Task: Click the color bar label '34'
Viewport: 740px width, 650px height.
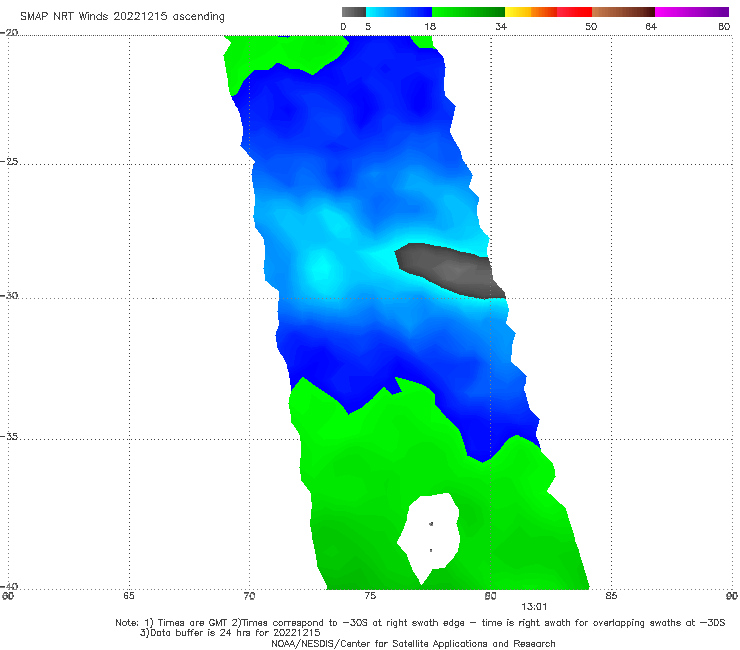Action: pyautogui.click(x=501, y=27)
